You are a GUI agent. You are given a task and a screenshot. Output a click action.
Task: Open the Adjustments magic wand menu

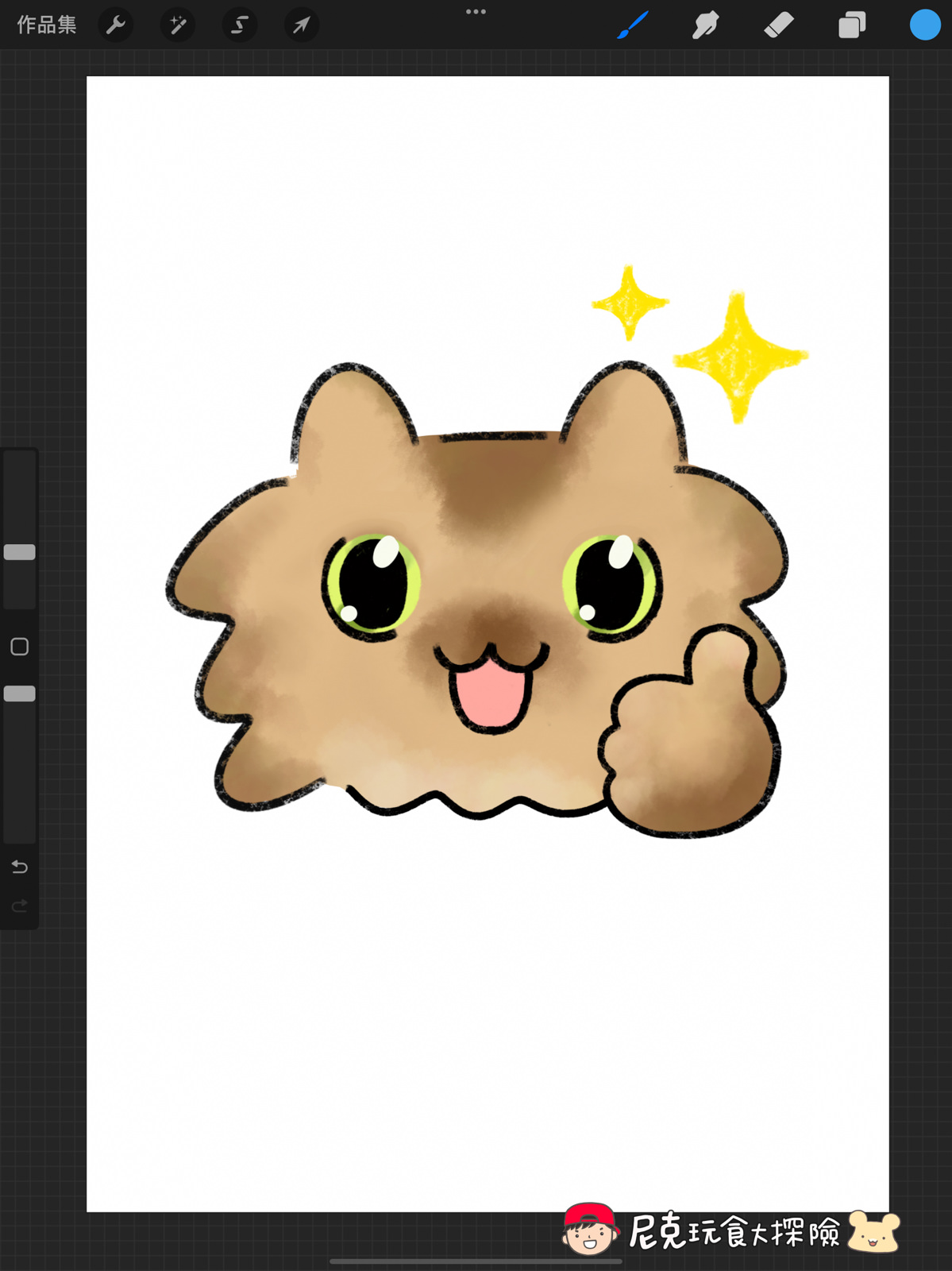[178, 25]
